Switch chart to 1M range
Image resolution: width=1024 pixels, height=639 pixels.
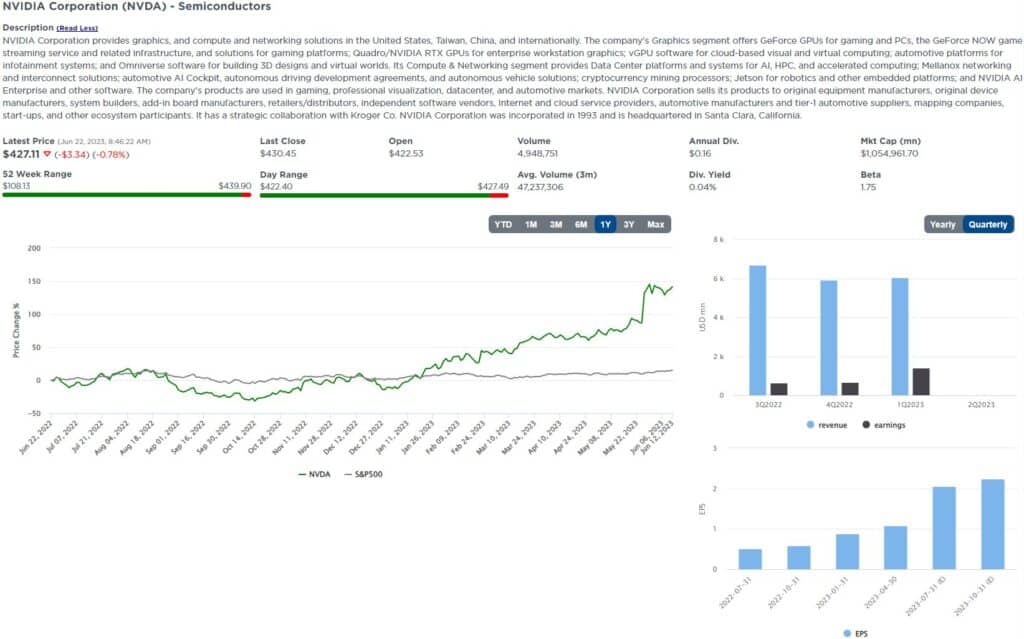(530, 224)
